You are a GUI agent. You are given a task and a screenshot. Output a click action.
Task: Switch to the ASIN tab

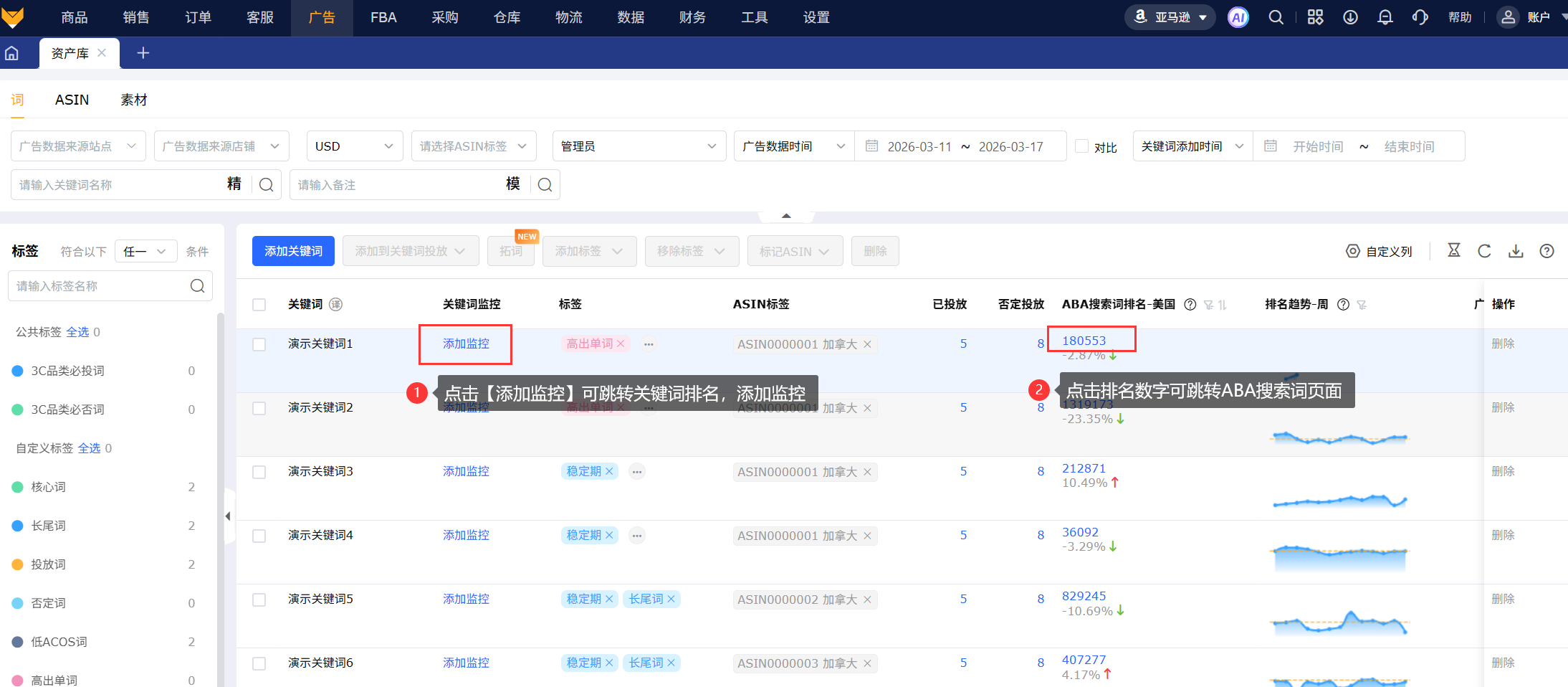tap(72, 100)
